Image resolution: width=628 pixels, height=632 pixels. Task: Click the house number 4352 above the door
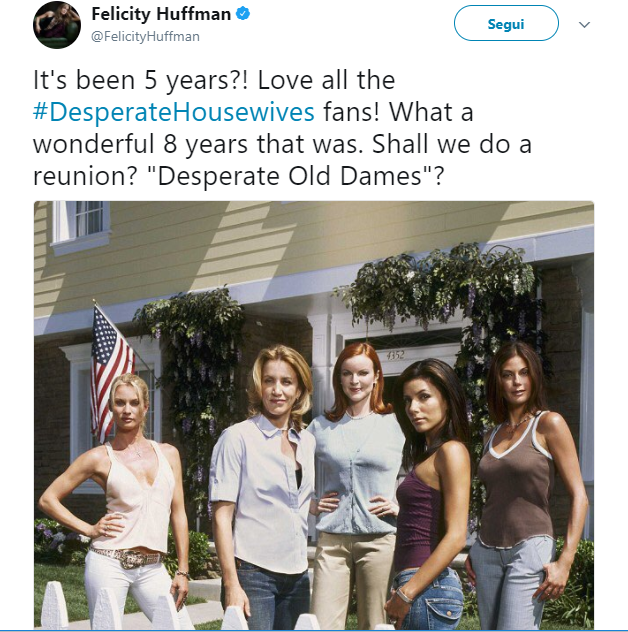(396, 356)
